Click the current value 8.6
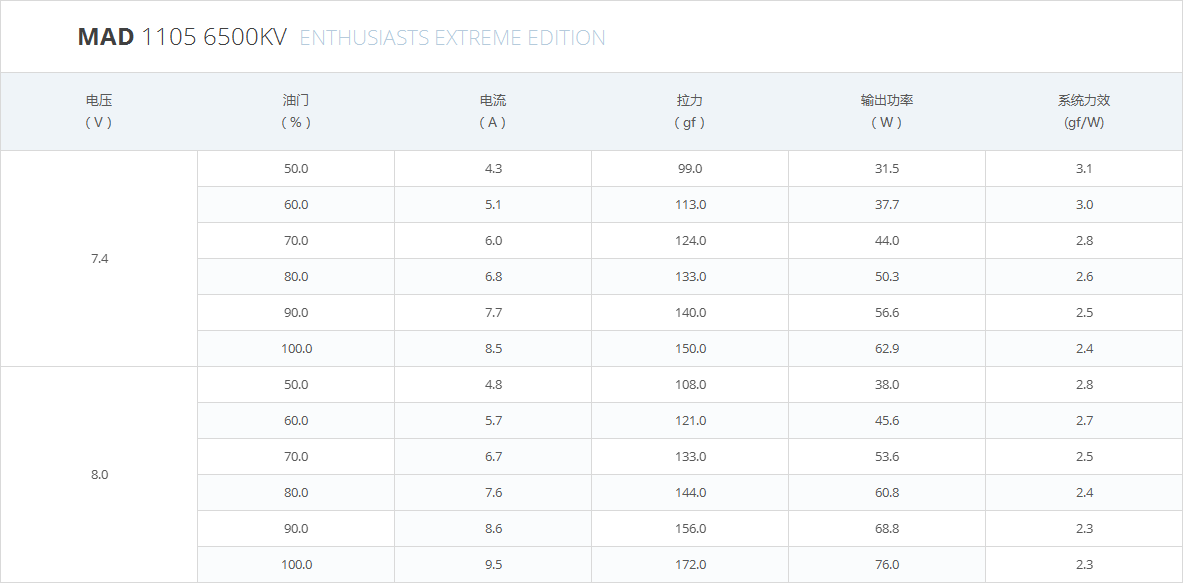This screenshot has width=1183, height=583. [493, 529]
